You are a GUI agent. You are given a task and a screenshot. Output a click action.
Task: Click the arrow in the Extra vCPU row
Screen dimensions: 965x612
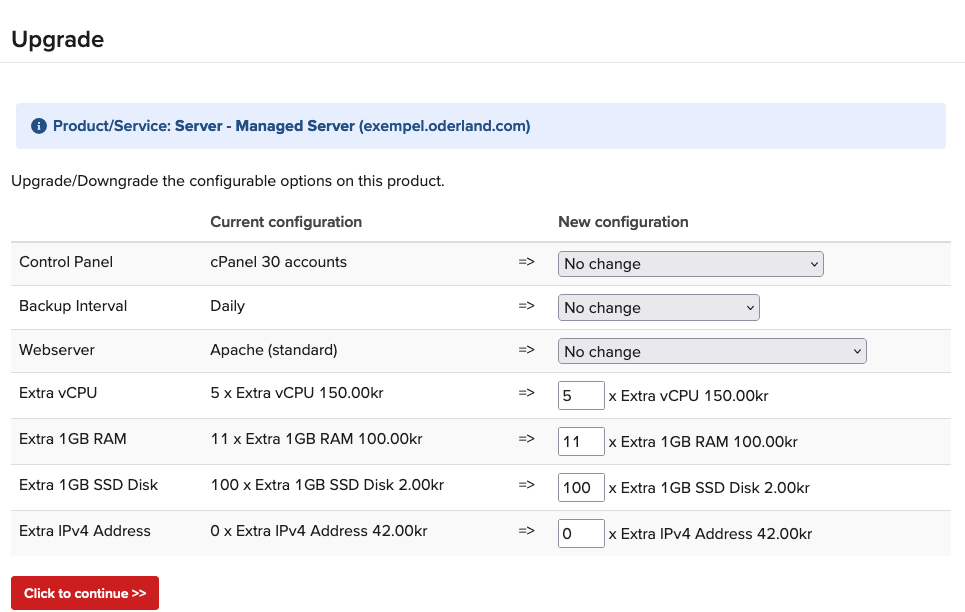527,394
